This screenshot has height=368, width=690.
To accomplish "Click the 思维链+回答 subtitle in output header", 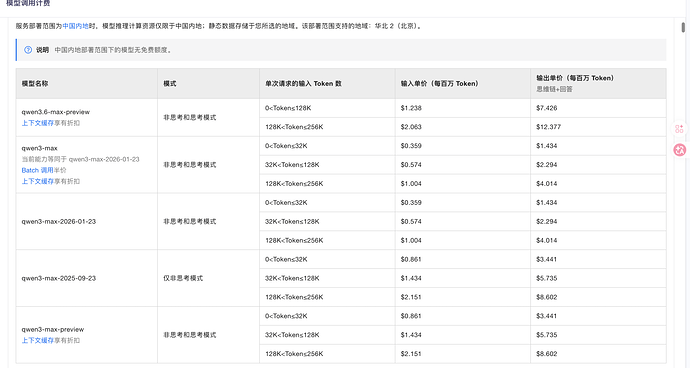I will pos(554,89).
